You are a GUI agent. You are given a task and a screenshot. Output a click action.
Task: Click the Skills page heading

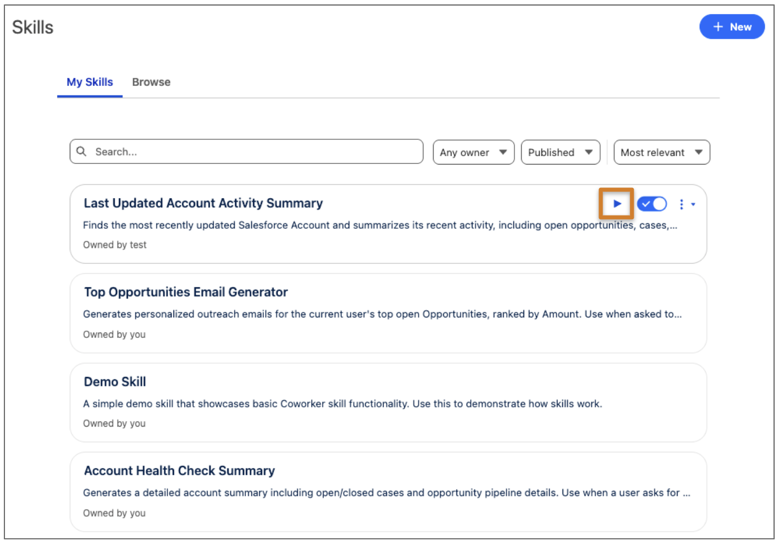32,27
